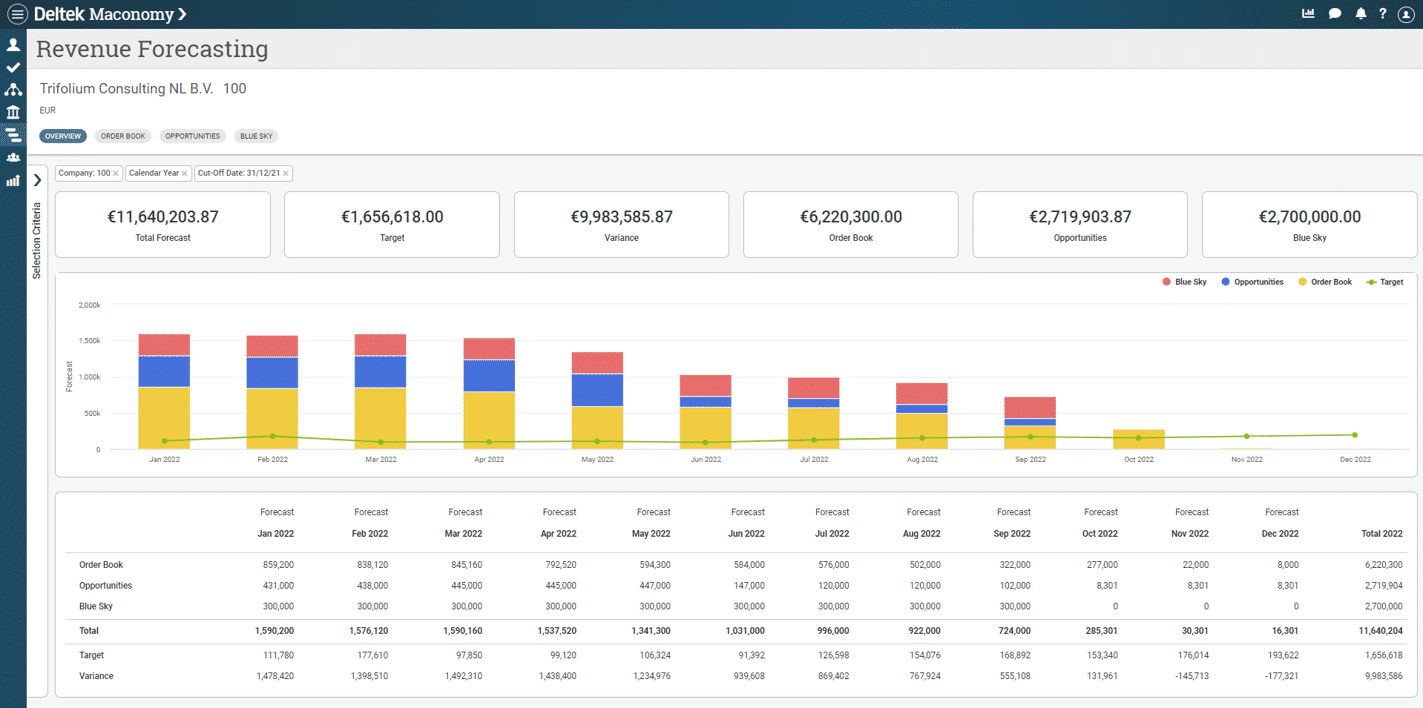This screenshot has width=1423, height=708.
Task: Click the notifications bell icon
Action: [1360, 14]
